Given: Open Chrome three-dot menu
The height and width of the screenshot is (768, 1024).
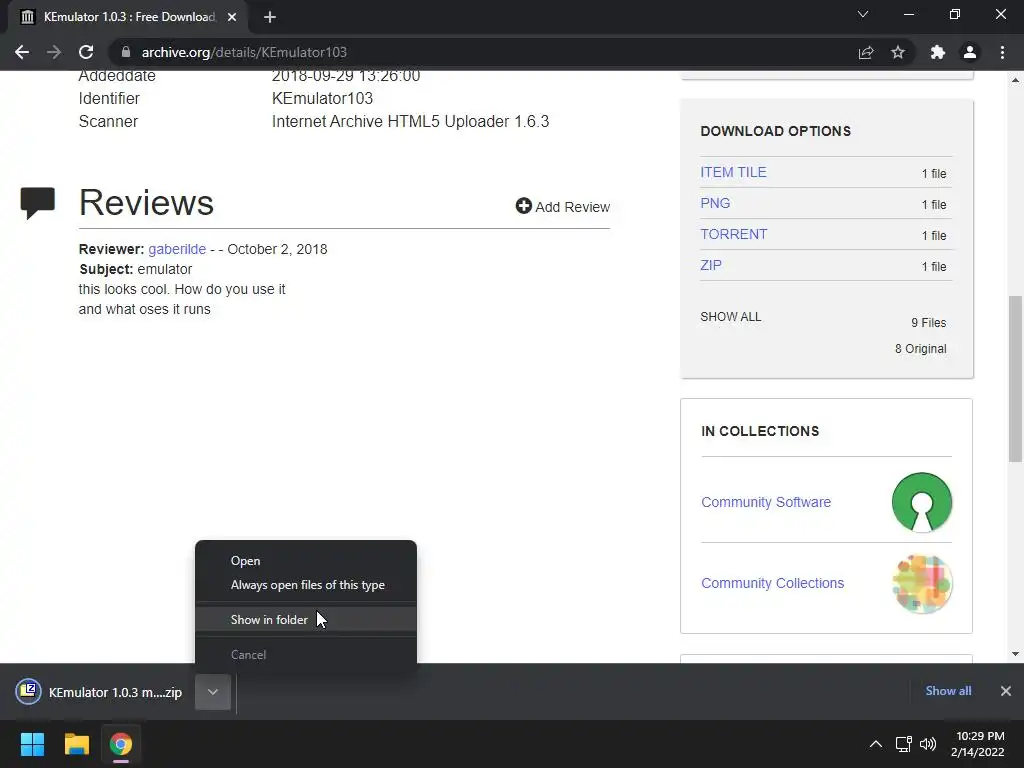Looking at the screenshot, I should [x=1002, y=52].
